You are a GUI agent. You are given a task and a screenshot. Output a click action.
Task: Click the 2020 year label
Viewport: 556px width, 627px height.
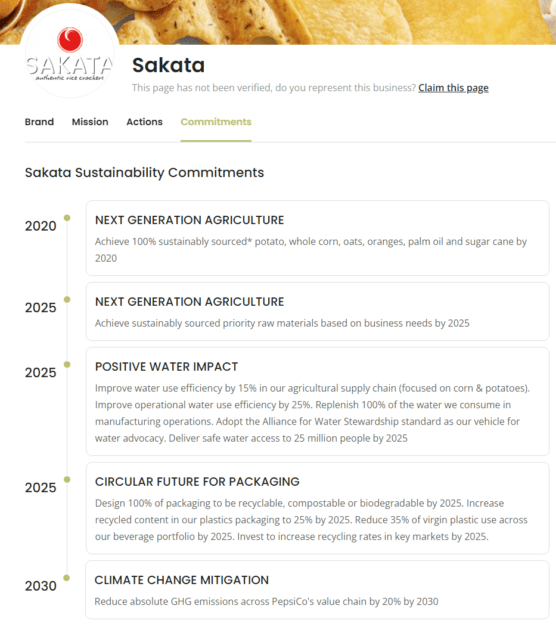[x=40, y=226]
